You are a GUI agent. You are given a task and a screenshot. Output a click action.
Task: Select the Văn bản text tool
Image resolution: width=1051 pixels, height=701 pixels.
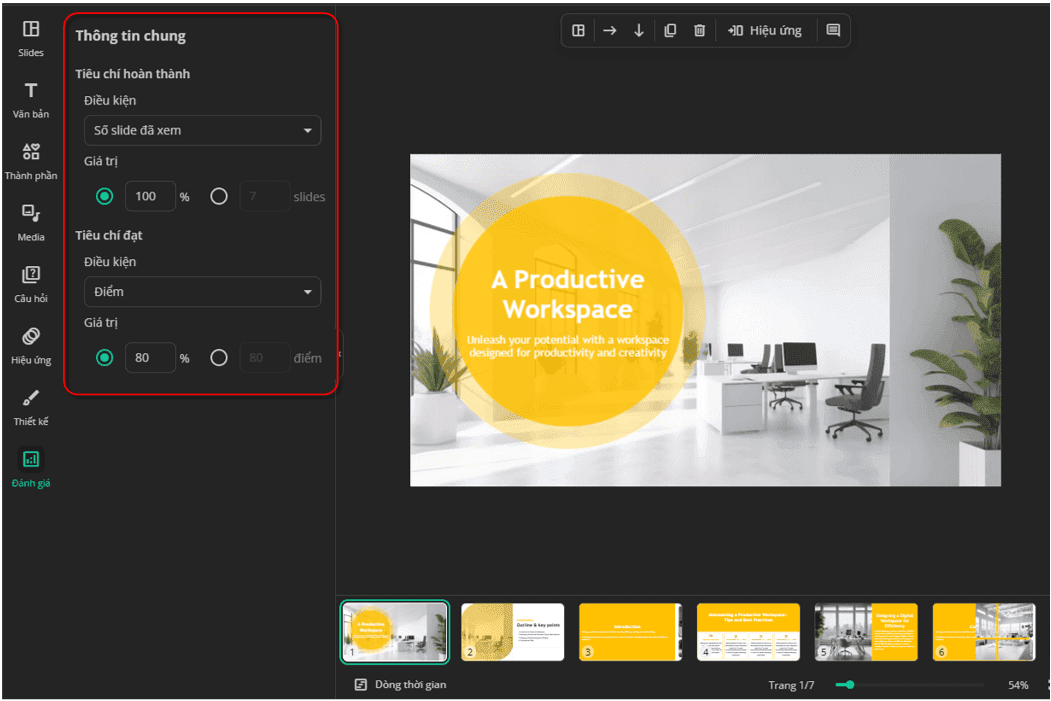pyautogui.click(x=31, y=100)
